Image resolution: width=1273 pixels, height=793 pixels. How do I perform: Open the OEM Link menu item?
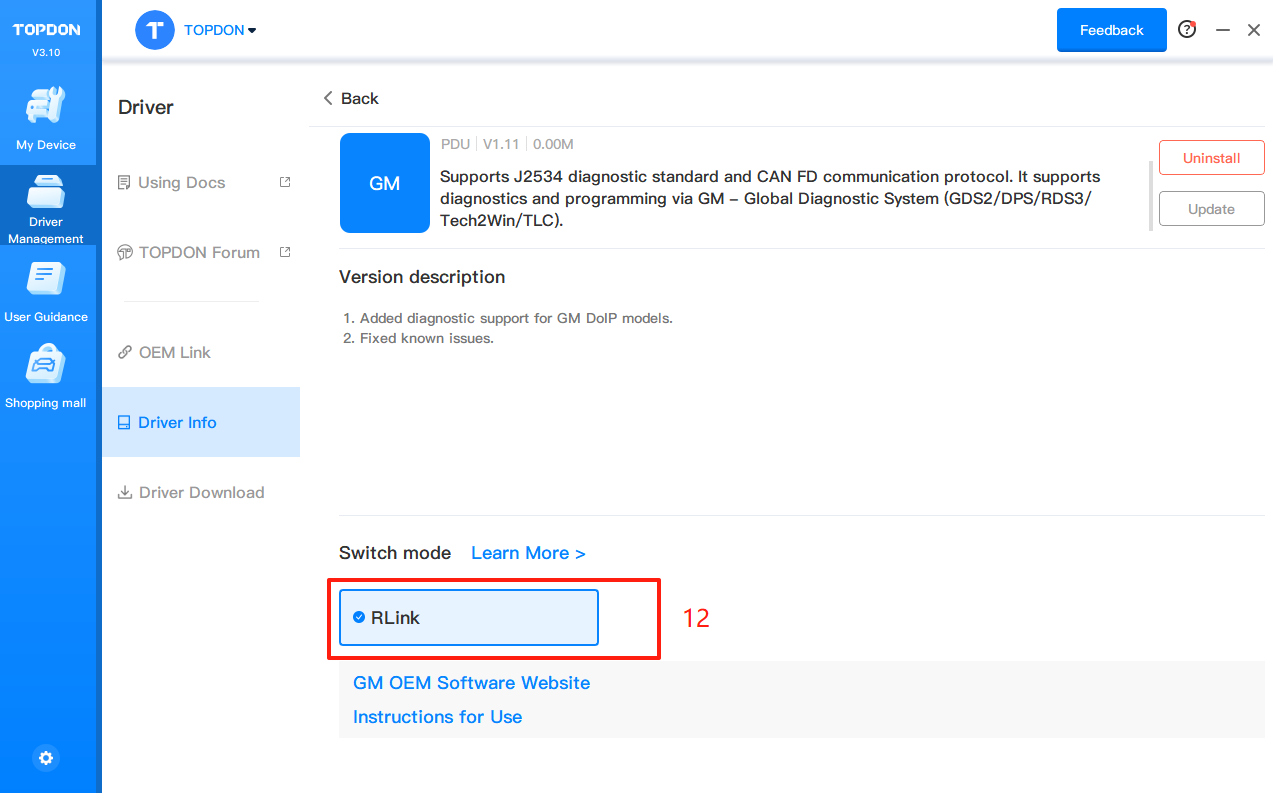point(174,352)
